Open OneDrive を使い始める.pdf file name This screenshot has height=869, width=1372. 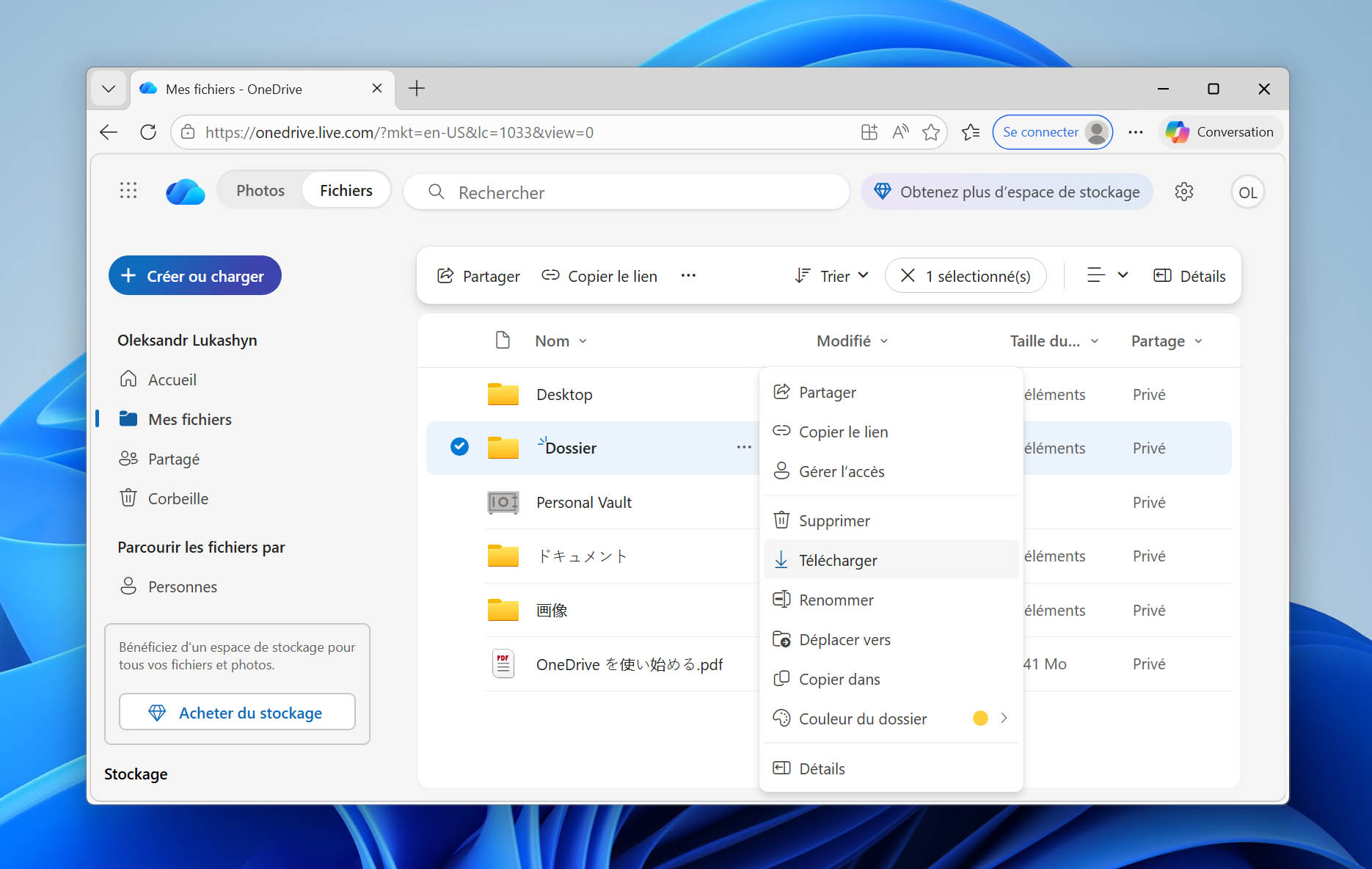point(629,664)
